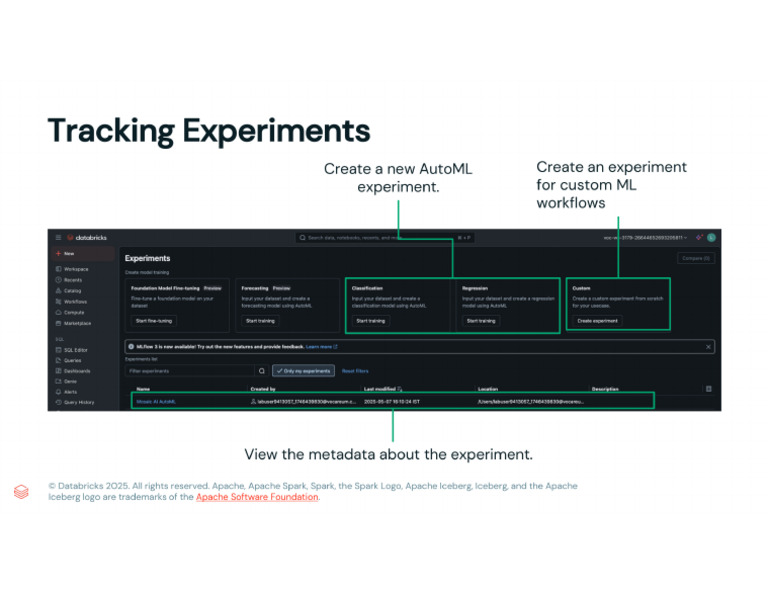
Task: Toggle the Only my experiments filter
Action: (304, 371)
